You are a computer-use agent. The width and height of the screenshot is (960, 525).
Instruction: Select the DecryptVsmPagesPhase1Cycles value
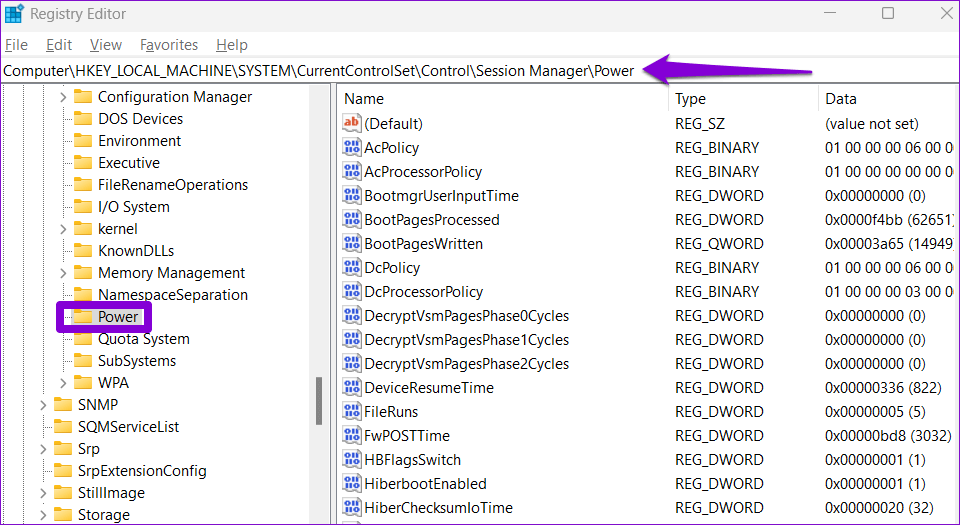pyautogui.click(x=467, y=340)
